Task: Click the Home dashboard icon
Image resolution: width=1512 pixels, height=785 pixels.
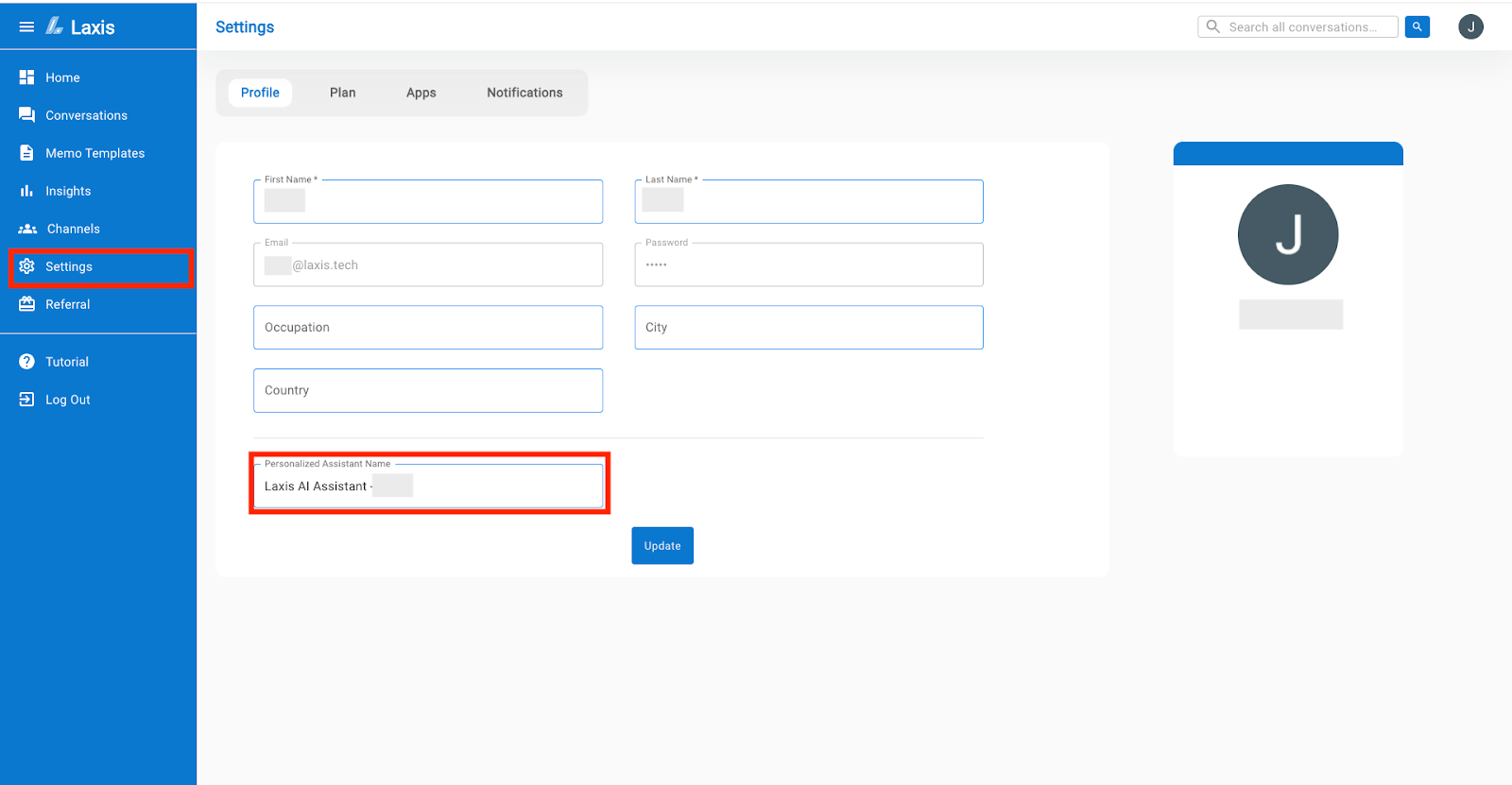Action: coord(26,77)
